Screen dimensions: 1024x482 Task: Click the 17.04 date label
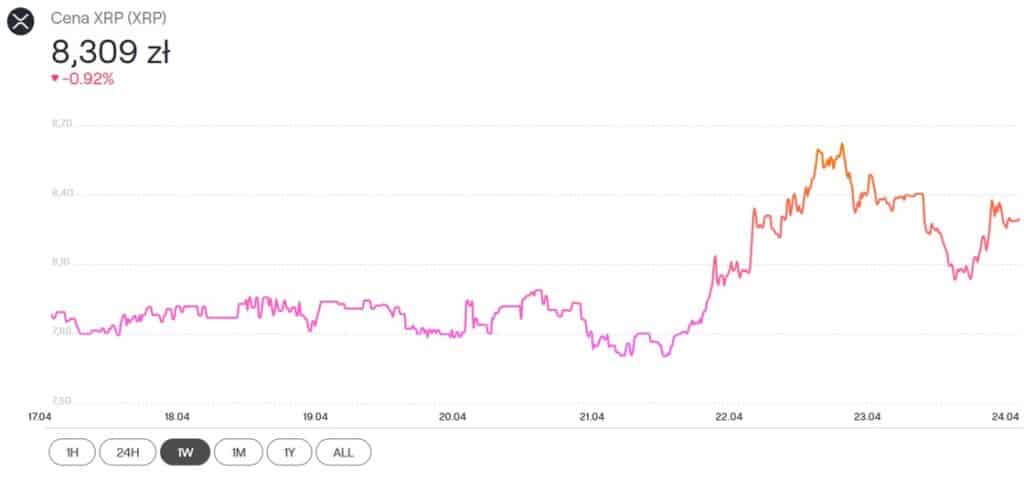40,417
